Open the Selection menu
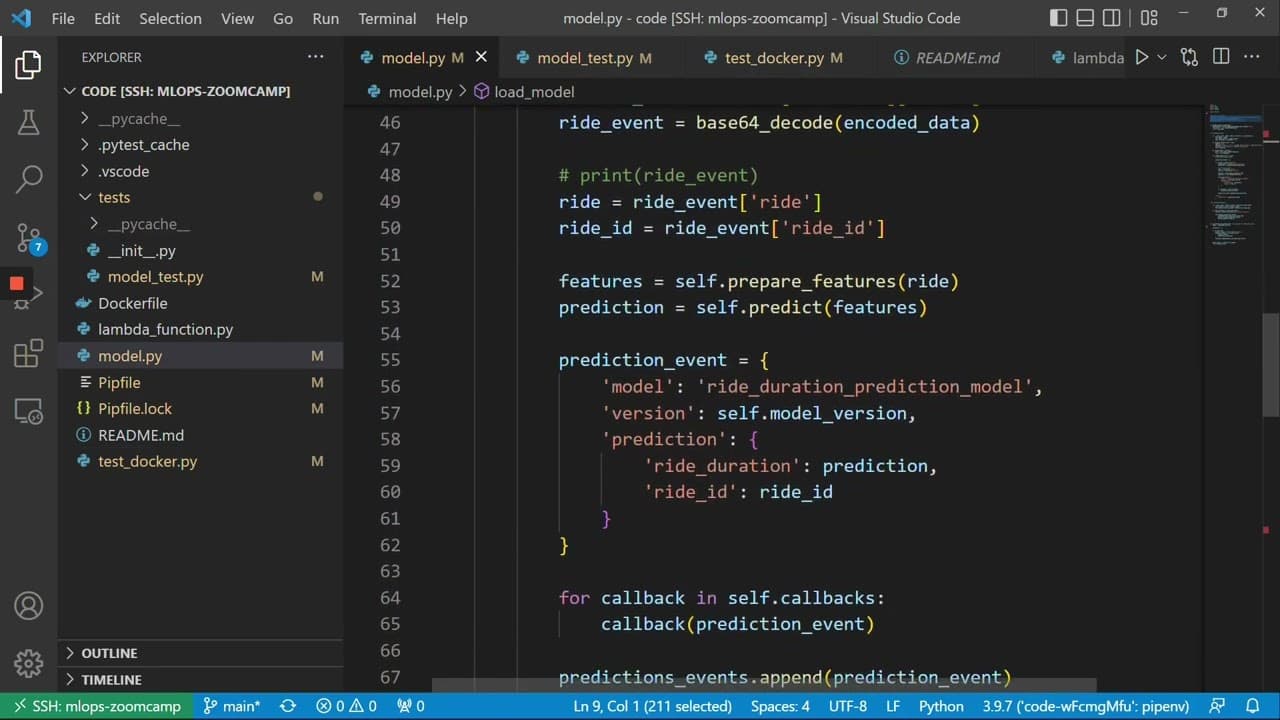This screenshot has height=720, width=1280. coord(170,18)
